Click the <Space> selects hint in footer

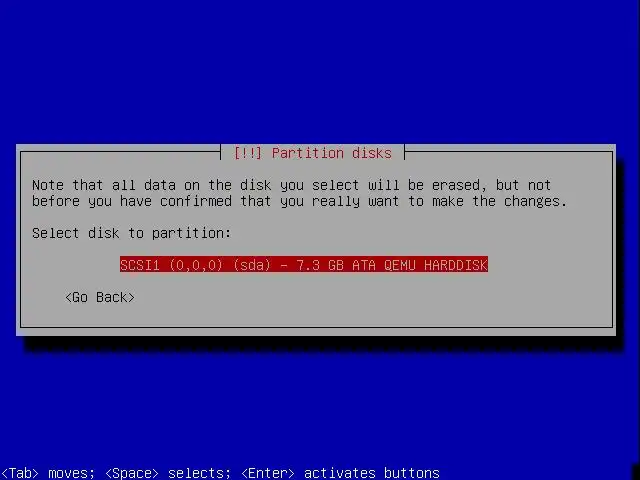(168, 473)
